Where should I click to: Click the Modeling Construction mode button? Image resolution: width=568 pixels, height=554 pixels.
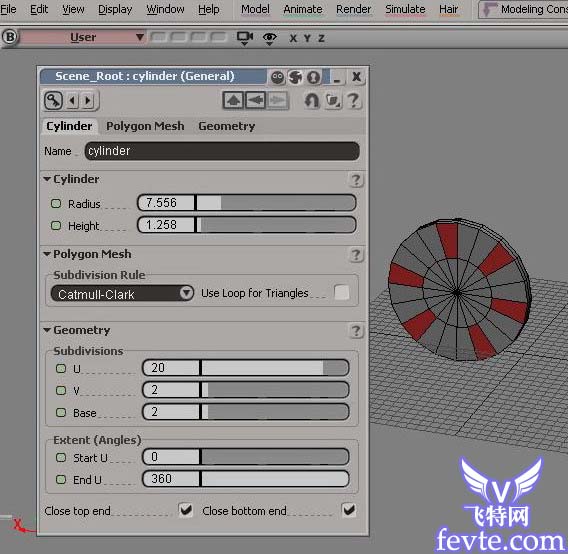pyautogui.click(x=523, y=9)
